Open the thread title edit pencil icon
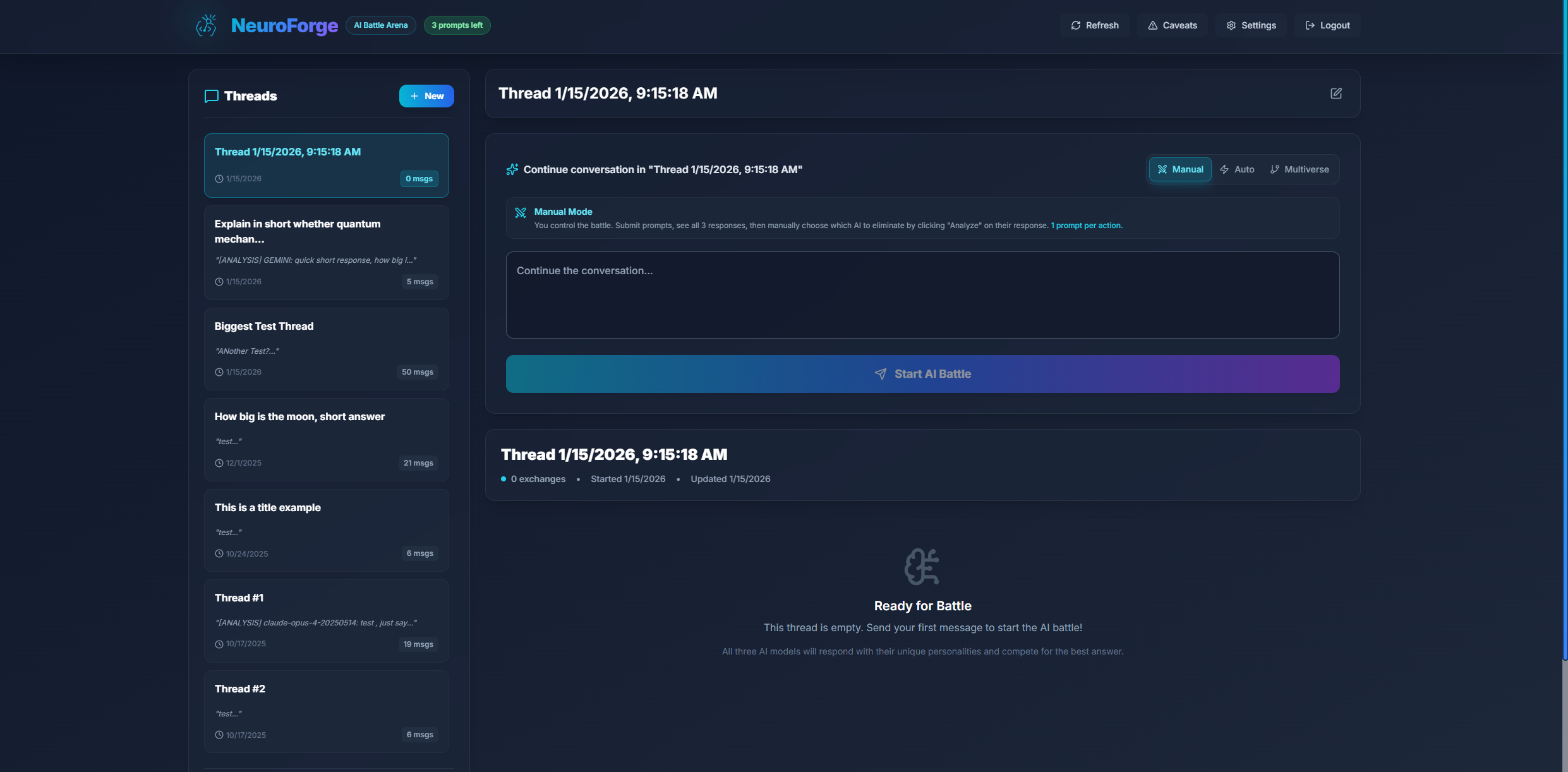This screenshot has width=1568, height=772. [1336, 93]
